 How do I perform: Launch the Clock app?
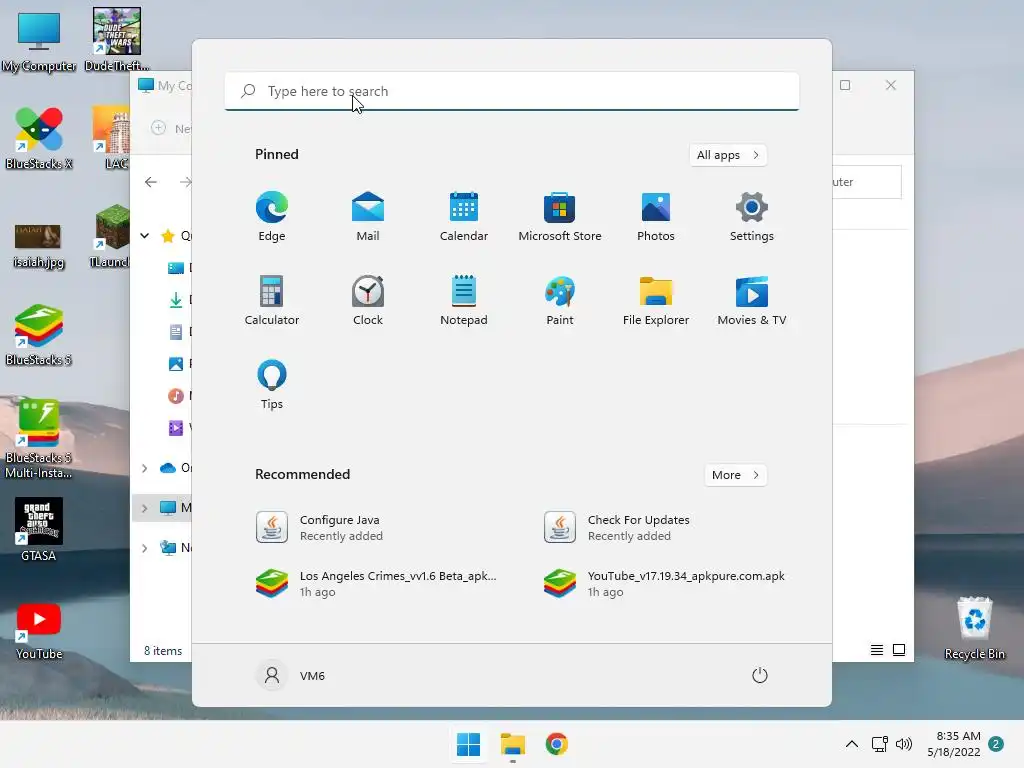(x=368, y=300)
